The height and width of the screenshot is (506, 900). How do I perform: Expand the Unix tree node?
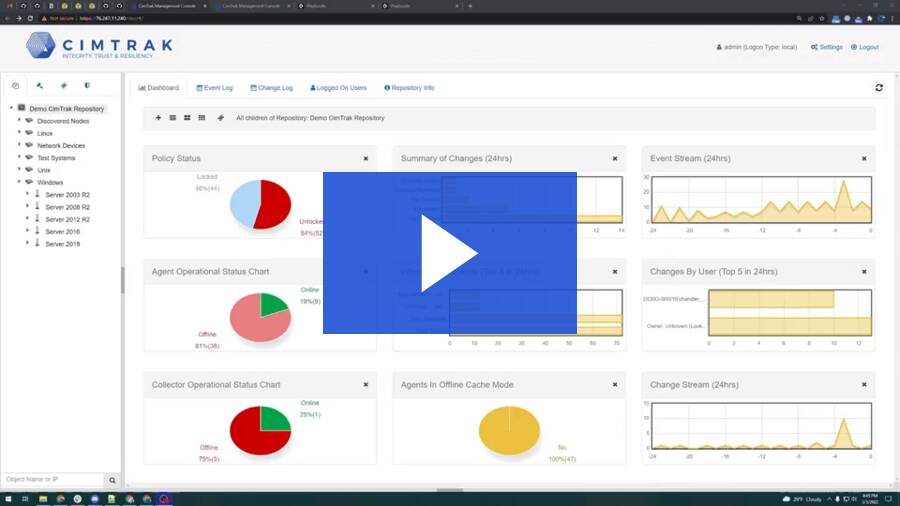[19, 170]
